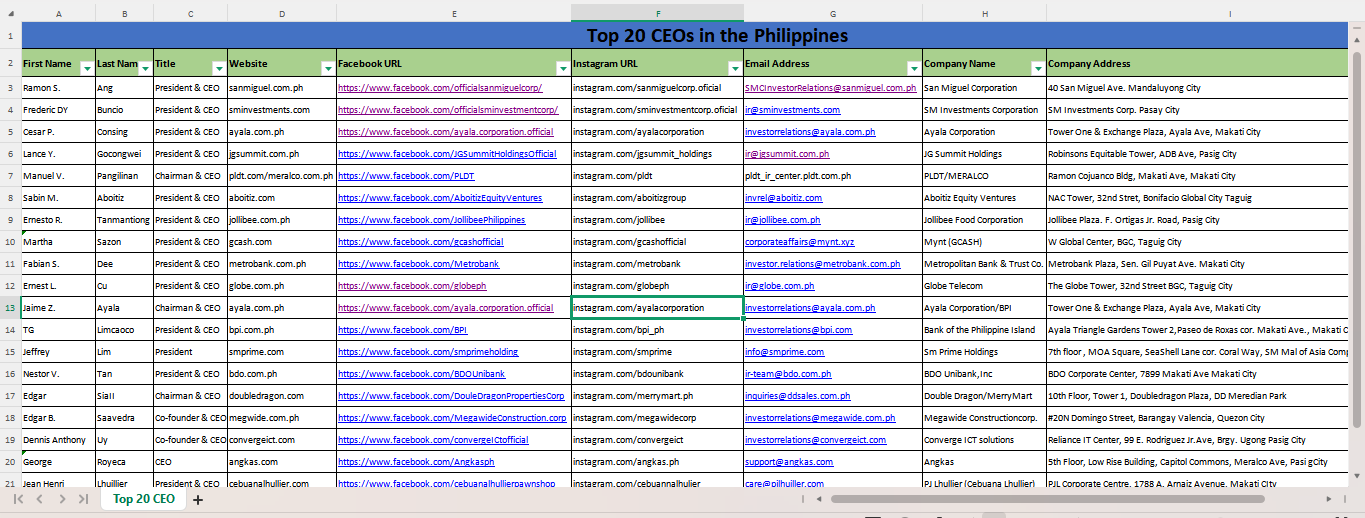Click the SMCInvestorRelations@sanmiguel.com.ph email link
Viewport: 1365px width, 518px height.
pyautogui.click(x=831, y=88)
